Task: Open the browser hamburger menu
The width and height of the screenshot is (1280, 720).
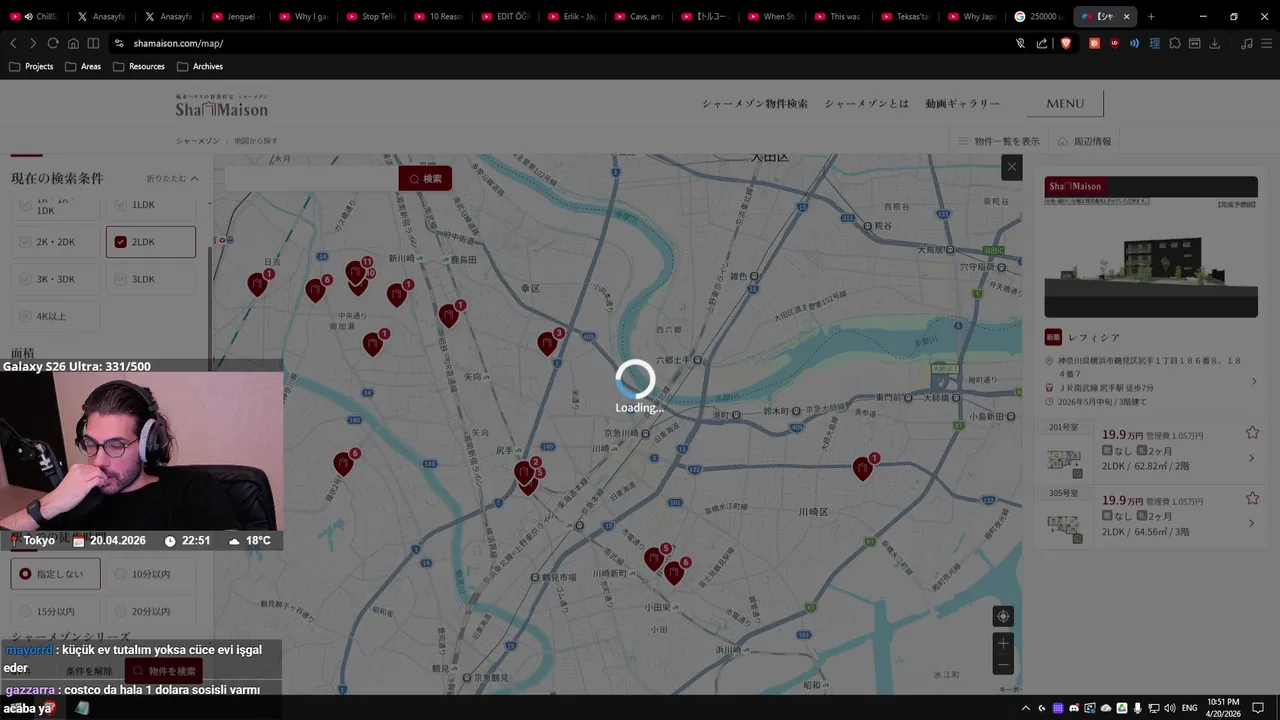Action: click(1266, 43)
